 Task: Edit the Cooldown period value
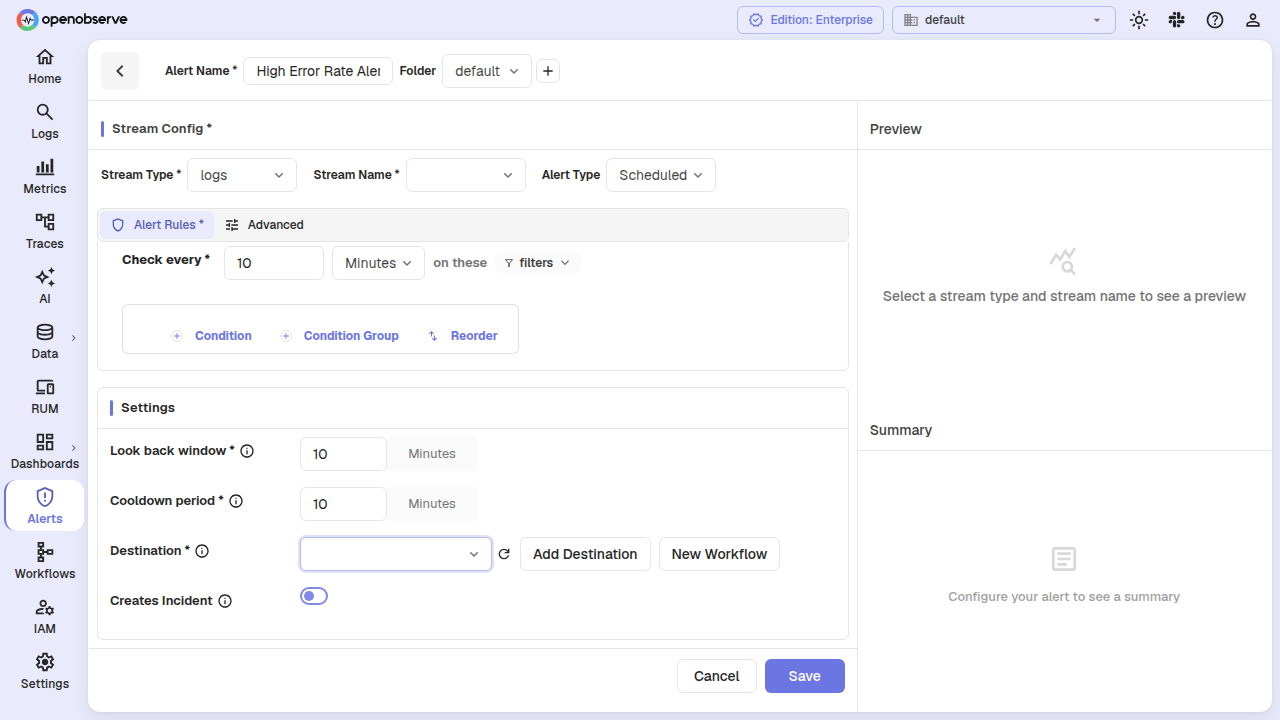click(343, 504)
